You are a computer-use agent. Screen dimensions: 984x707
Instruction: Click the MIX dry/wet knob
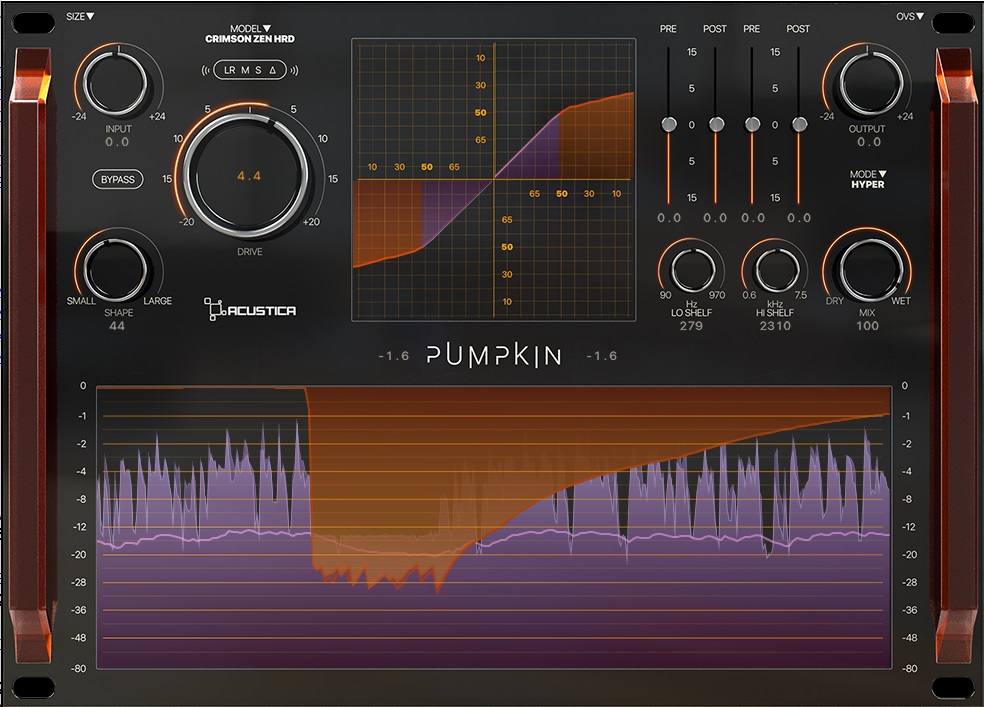click(871, 270)
